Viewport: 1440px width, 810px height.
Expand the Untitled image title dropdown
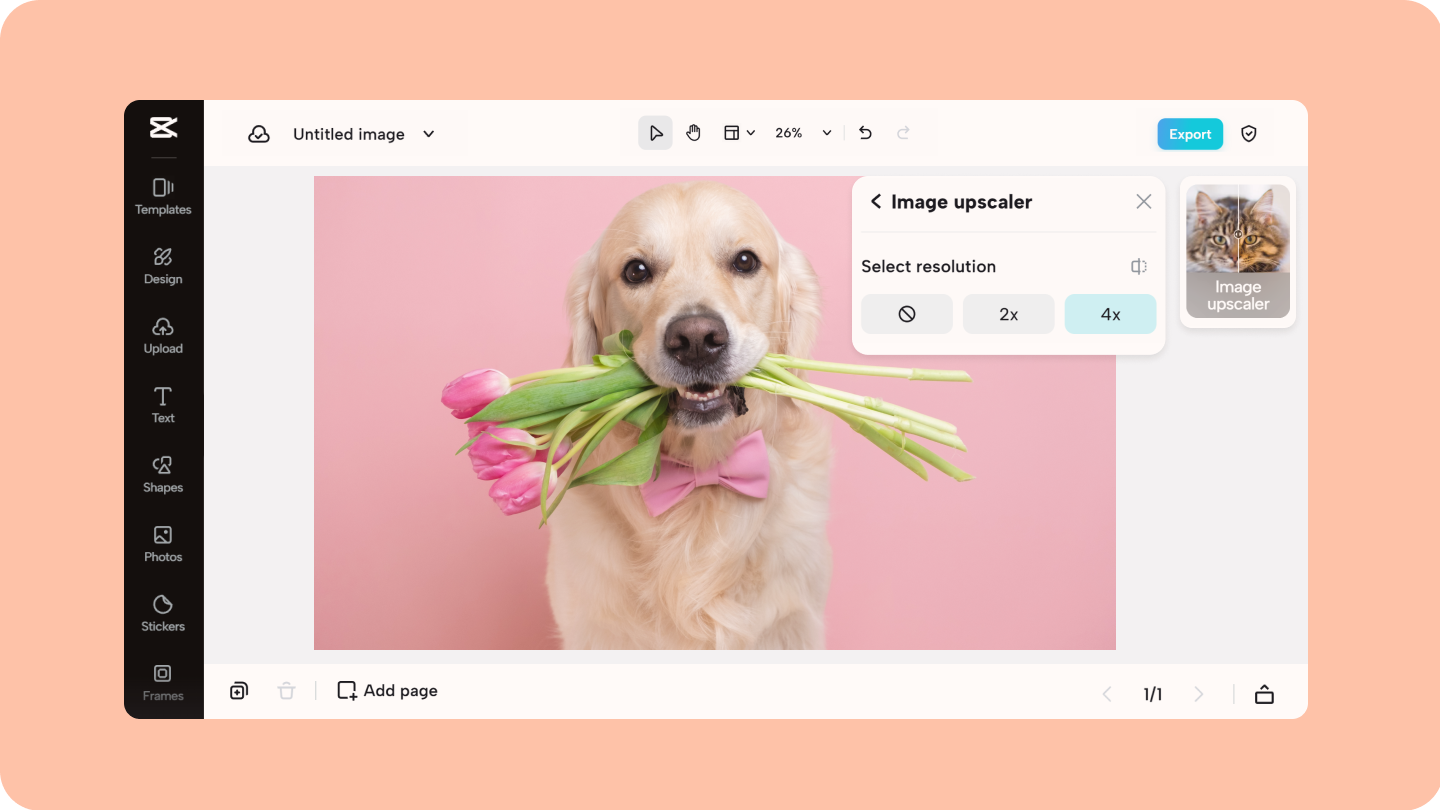point(429,134)
